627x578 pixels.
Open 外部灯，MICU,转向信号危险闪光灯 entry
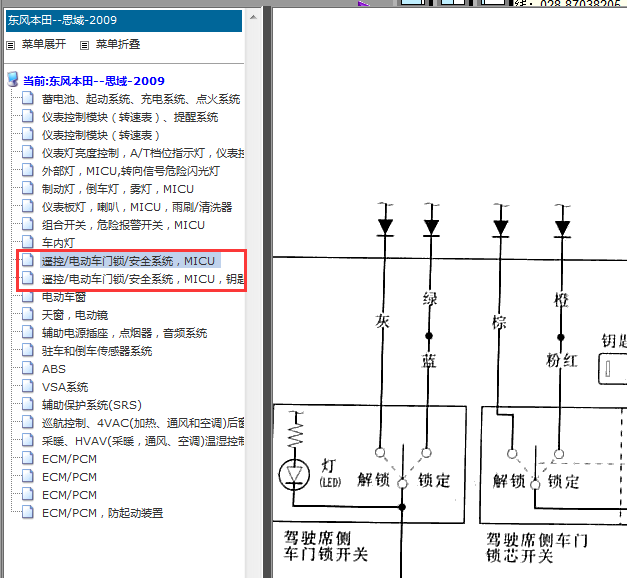[131, 171]
